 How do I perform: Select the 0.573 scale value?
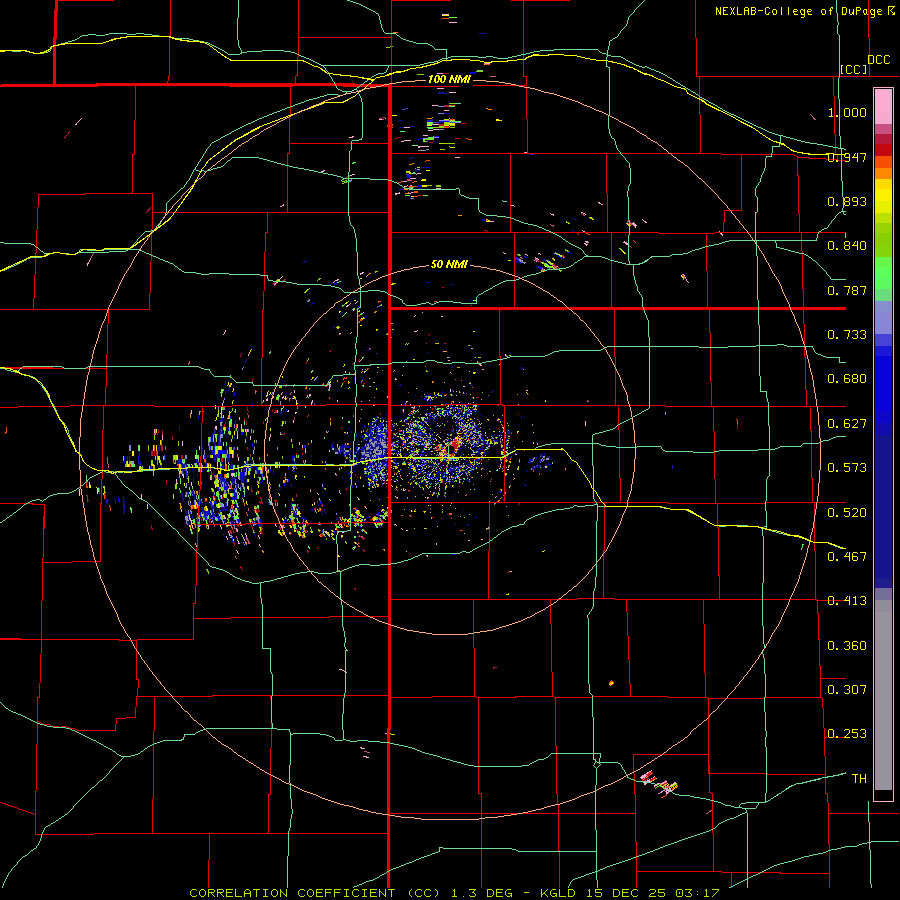tap(847, 468)
